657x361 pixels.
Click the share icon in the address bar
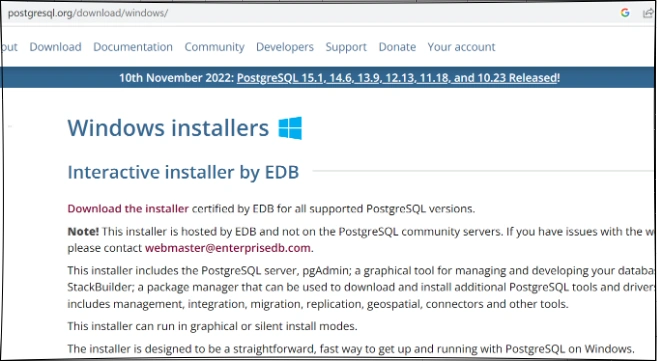(x=648, y=13)
